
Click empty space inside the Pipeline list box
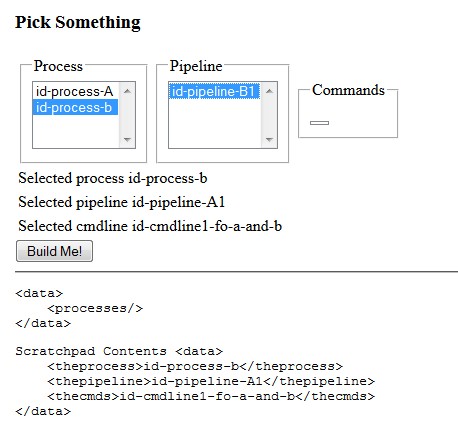pyautogui.click(x=215, y=123)
